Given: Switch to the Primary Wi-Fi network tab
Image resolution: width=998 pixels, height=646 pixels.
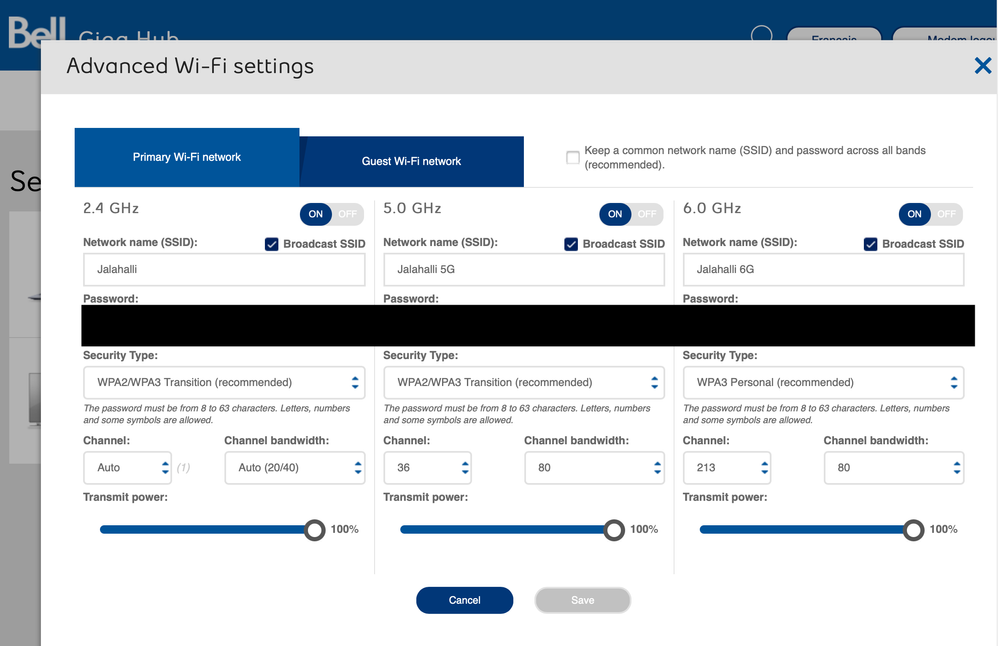Looking at the screenshot, I should (x=186, y=158).
